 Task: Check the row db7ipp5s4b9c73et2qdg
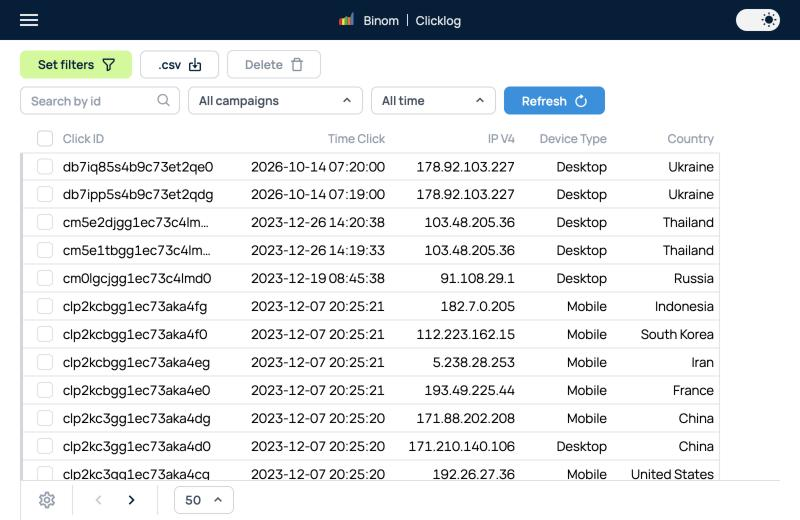[x=45, y=194]
